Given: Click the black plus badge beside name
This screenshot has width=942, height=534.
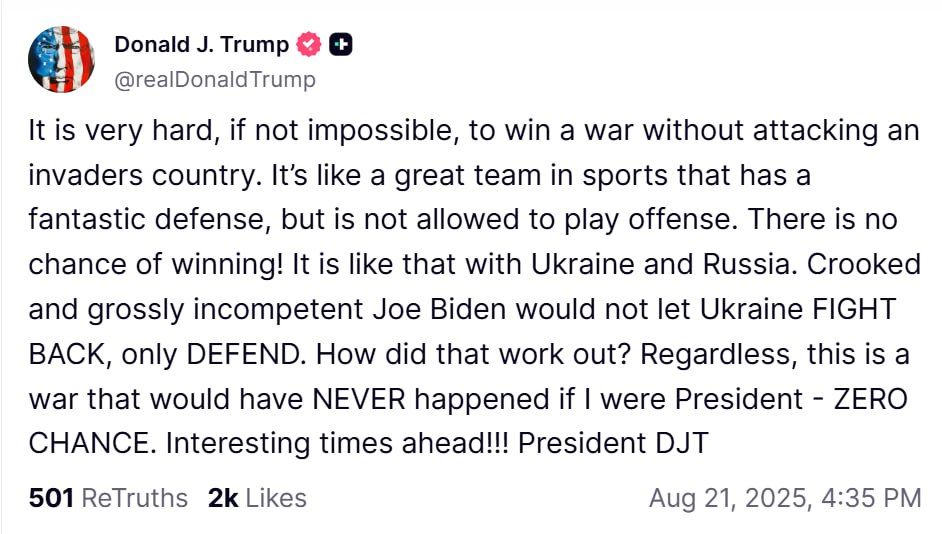Looking at the screenshot, I should pos(341,44).
